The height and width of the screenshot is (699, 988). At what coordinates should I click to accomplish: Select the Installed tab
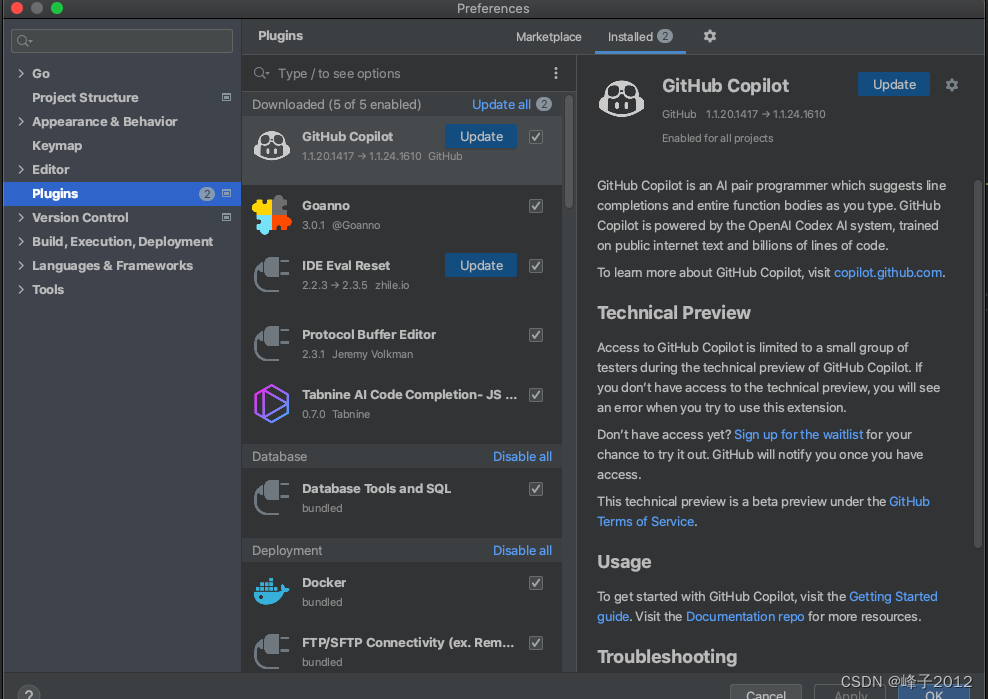pyautogui.click(x=640, y=37)
